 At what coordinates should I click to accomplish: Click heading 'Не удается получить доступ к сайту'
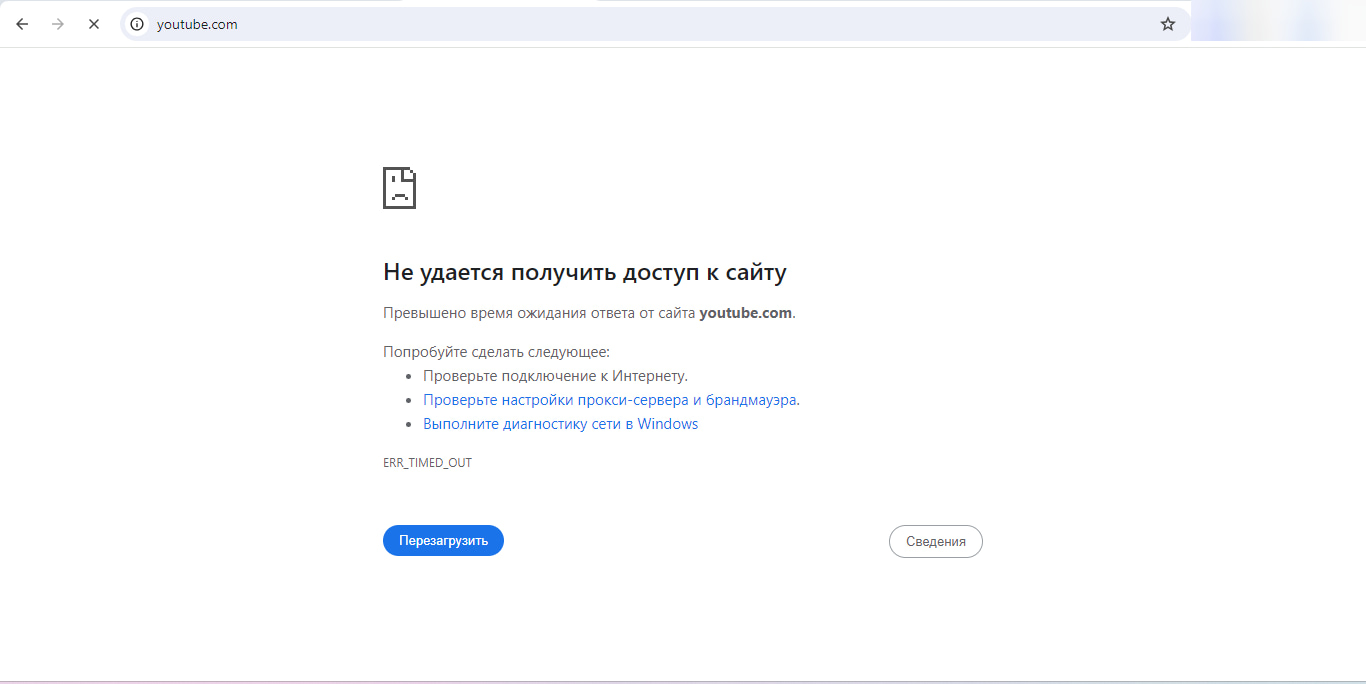tap(585, 272)
